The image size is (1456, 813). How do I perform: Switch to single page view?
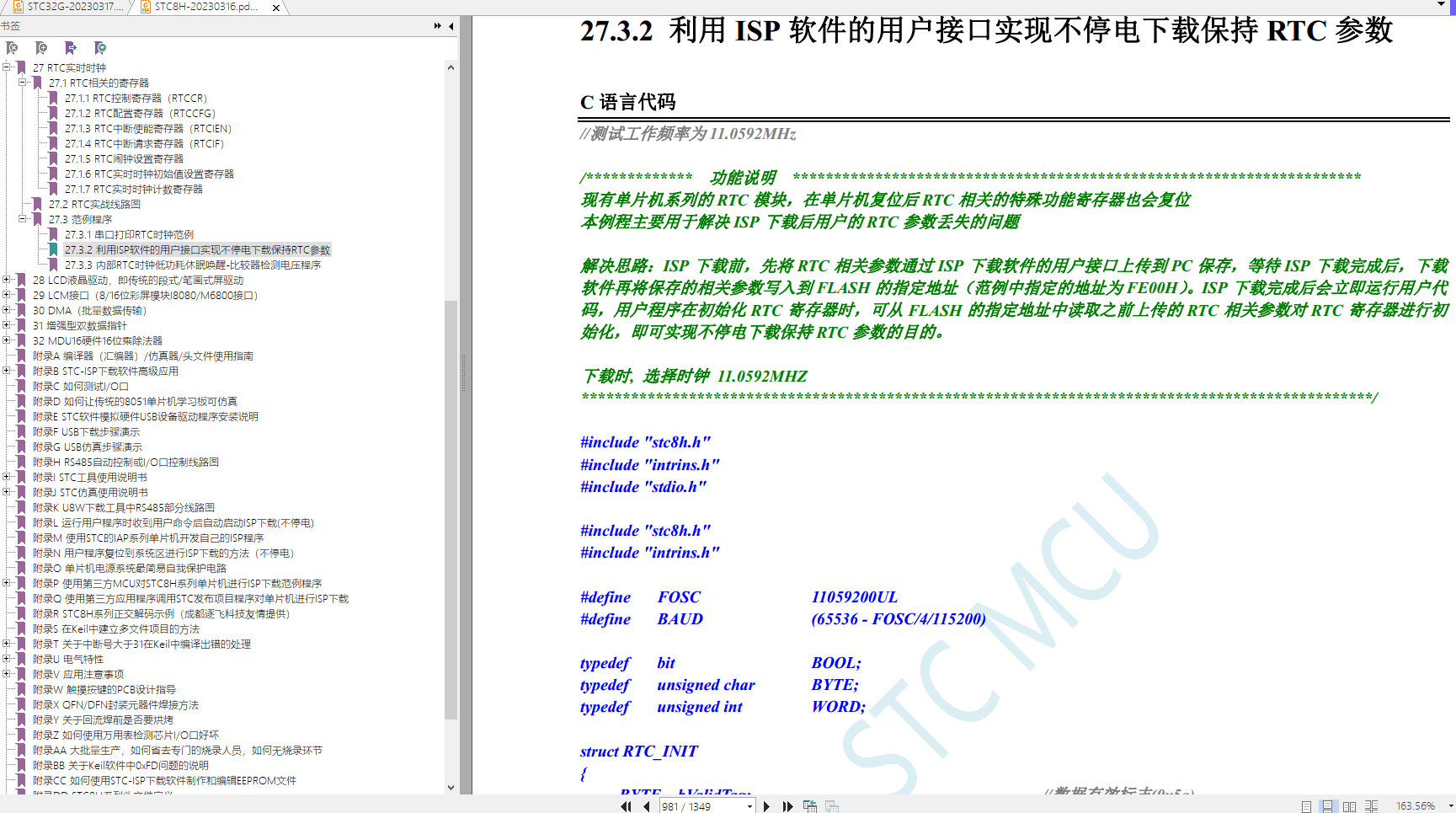[1306, 806]
